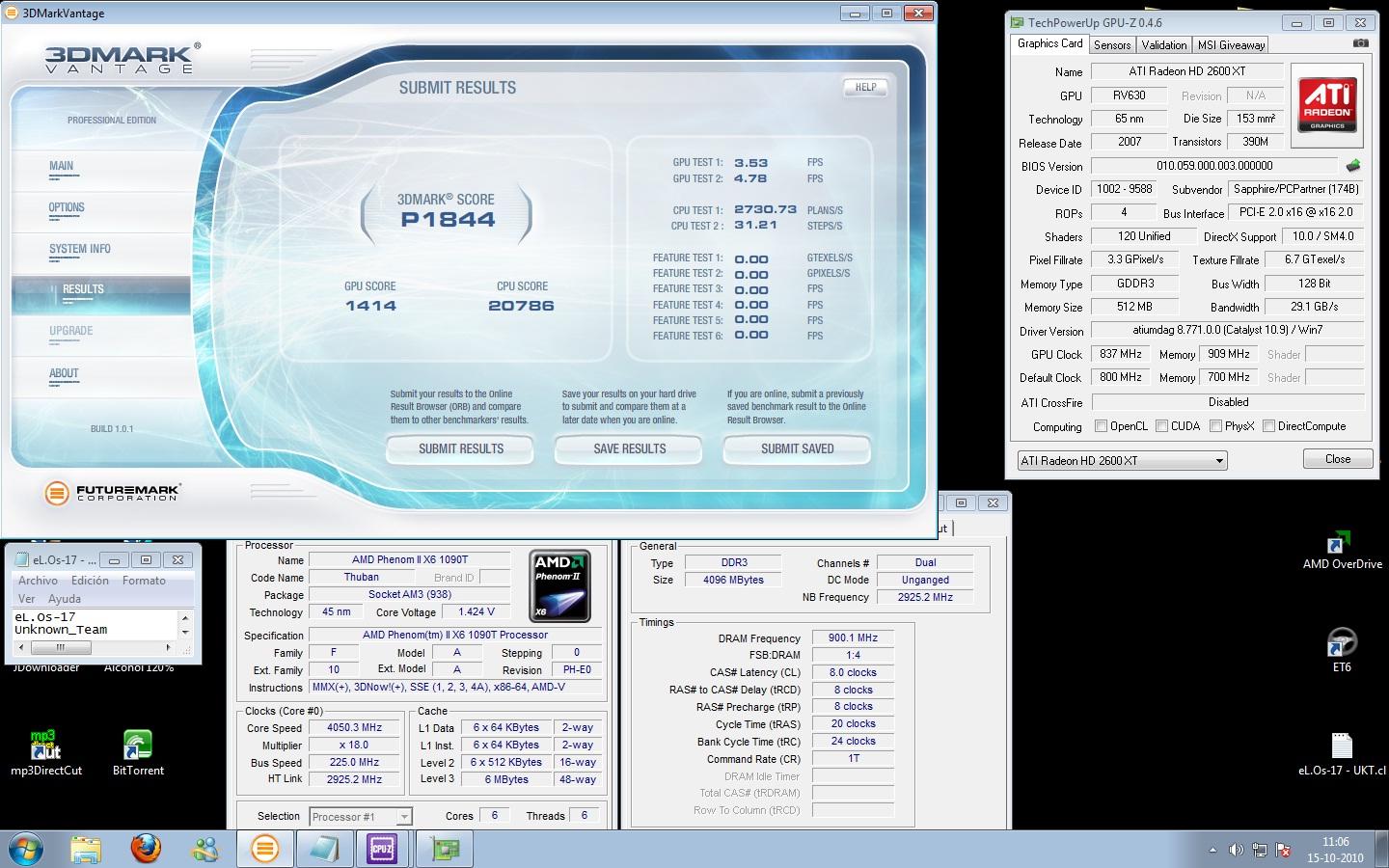Click the SUBMIT RESULTS button
The height and width of the screenshot is (868, 1389).
click(x=461, y=448)
